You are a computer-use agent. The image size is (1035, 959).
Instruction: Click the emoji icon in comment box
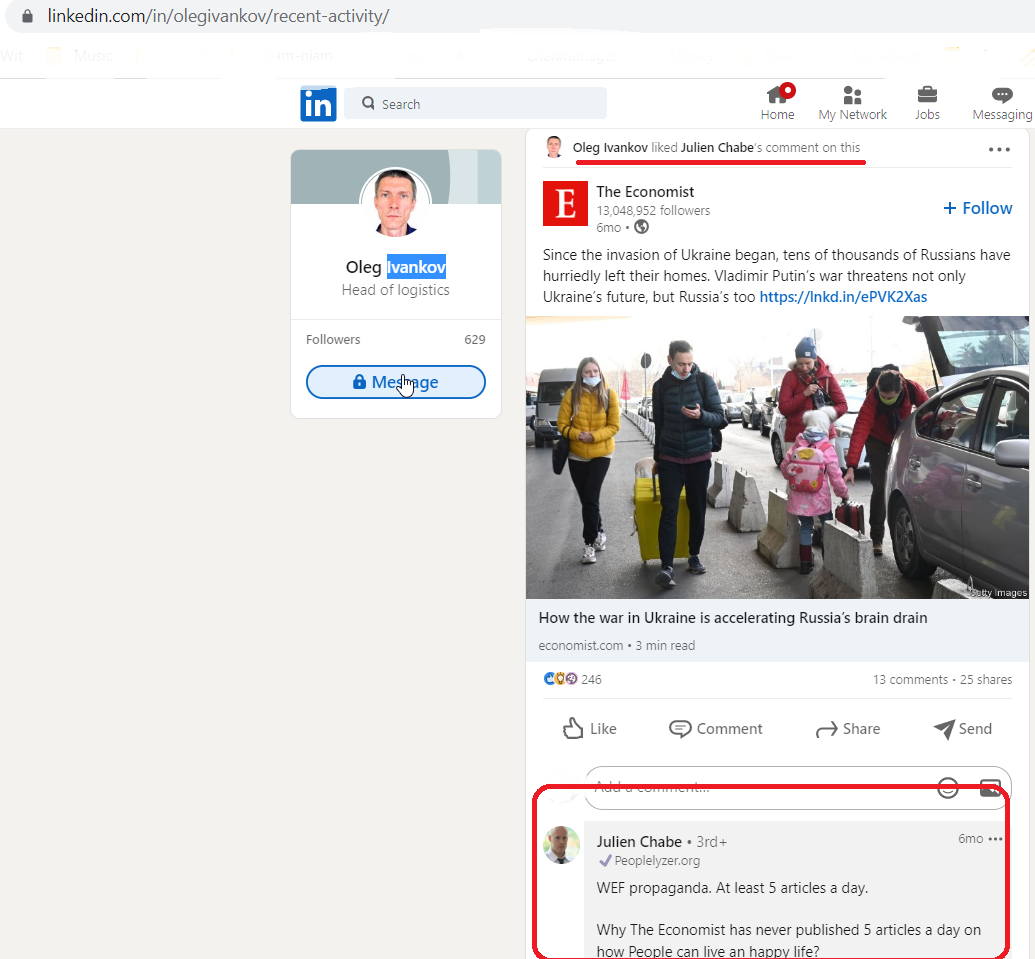948,787
